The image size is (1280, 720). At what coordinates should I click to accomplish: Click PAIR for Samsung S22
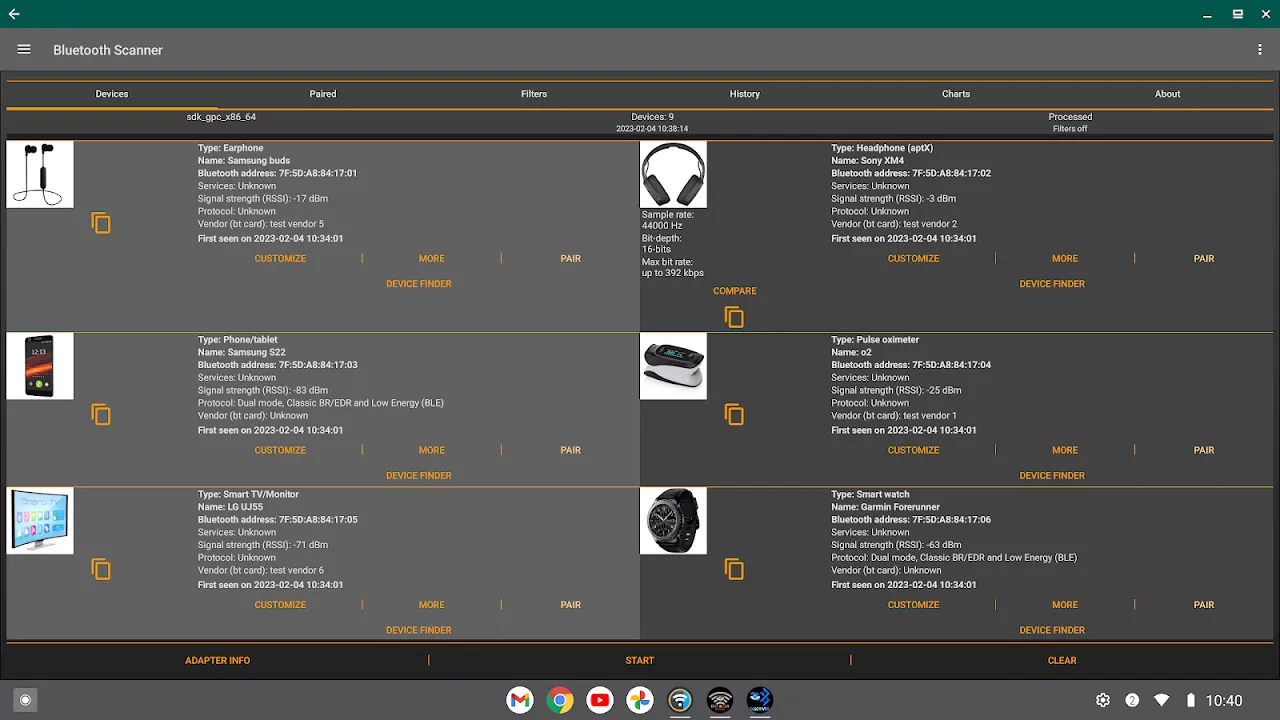571,450
